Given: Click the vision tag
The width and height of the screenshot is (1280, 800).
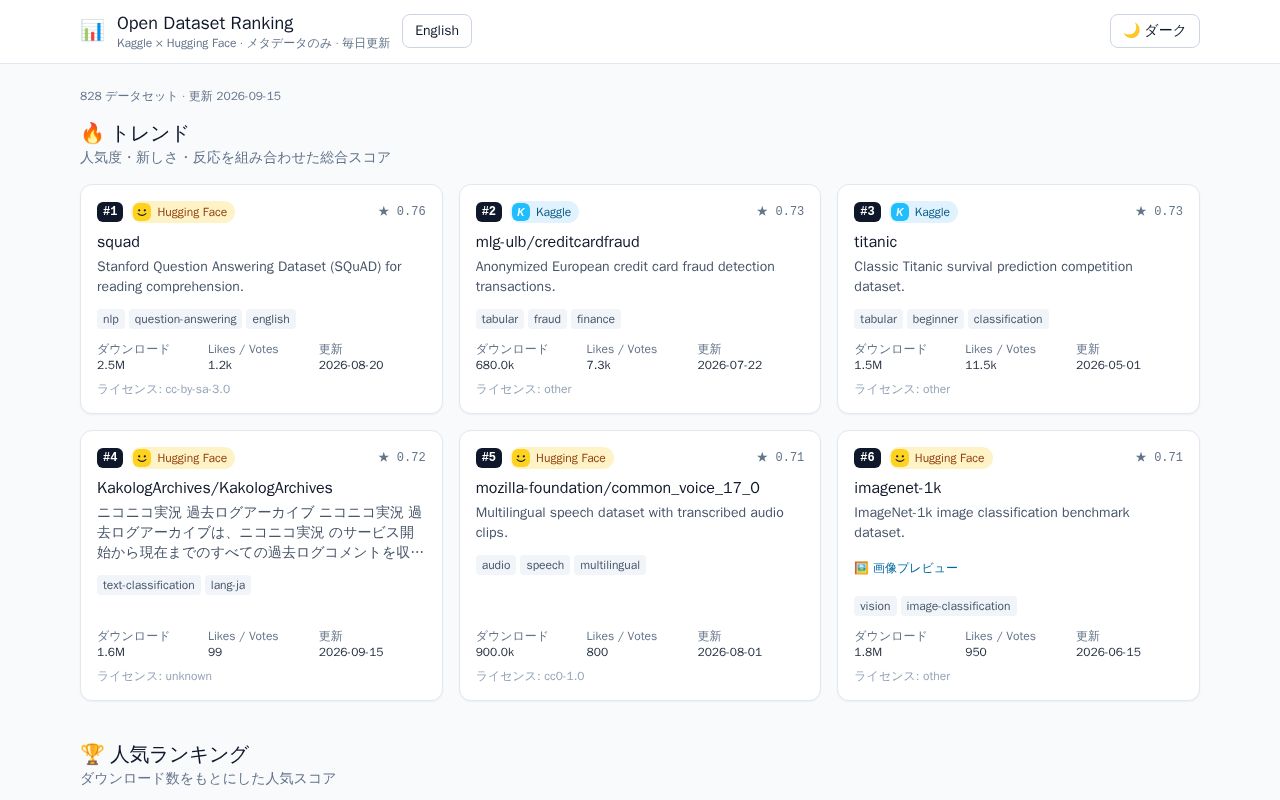Looking at the screenshot, I should pos(875,606).
